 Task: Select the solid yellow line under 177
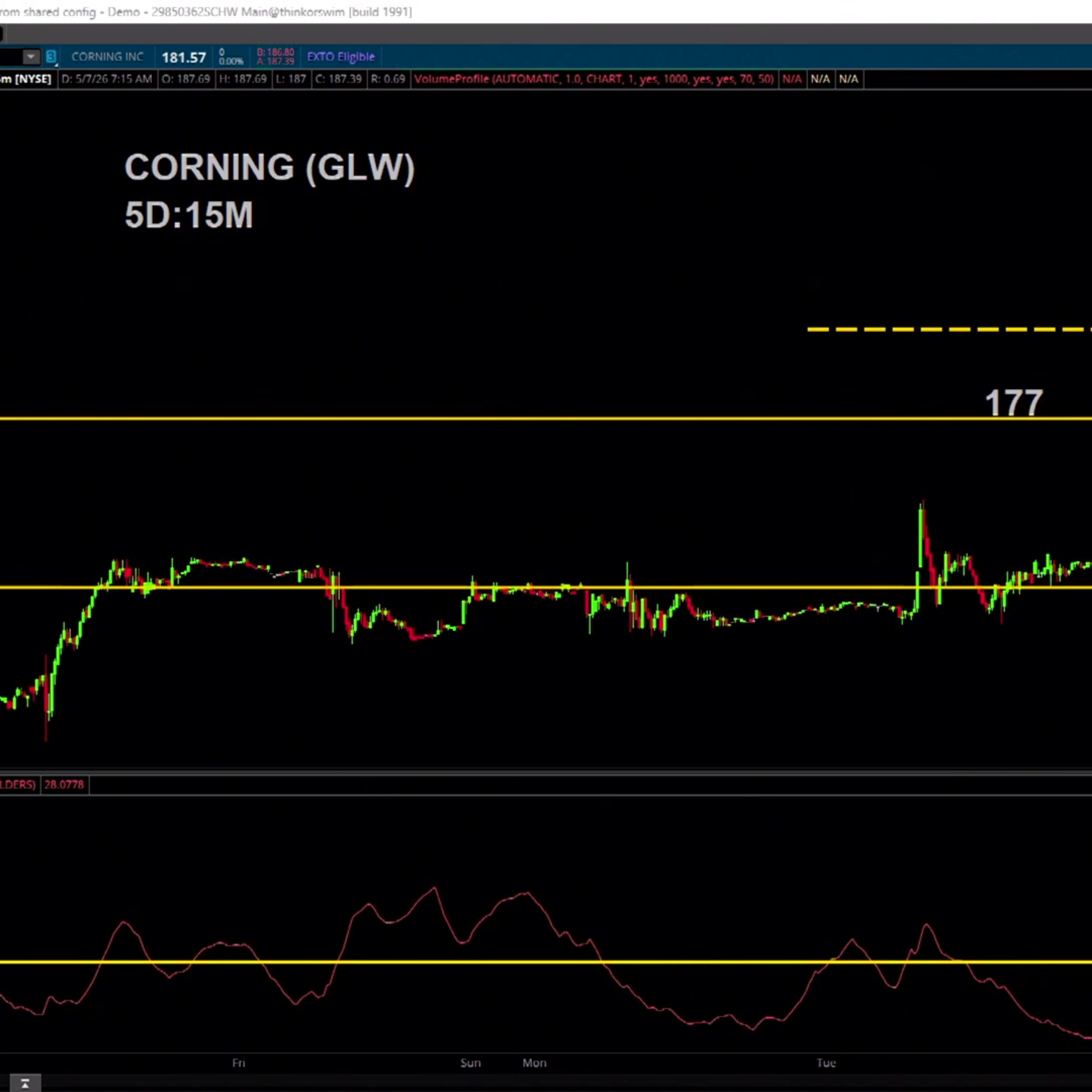tap(546, 419)
